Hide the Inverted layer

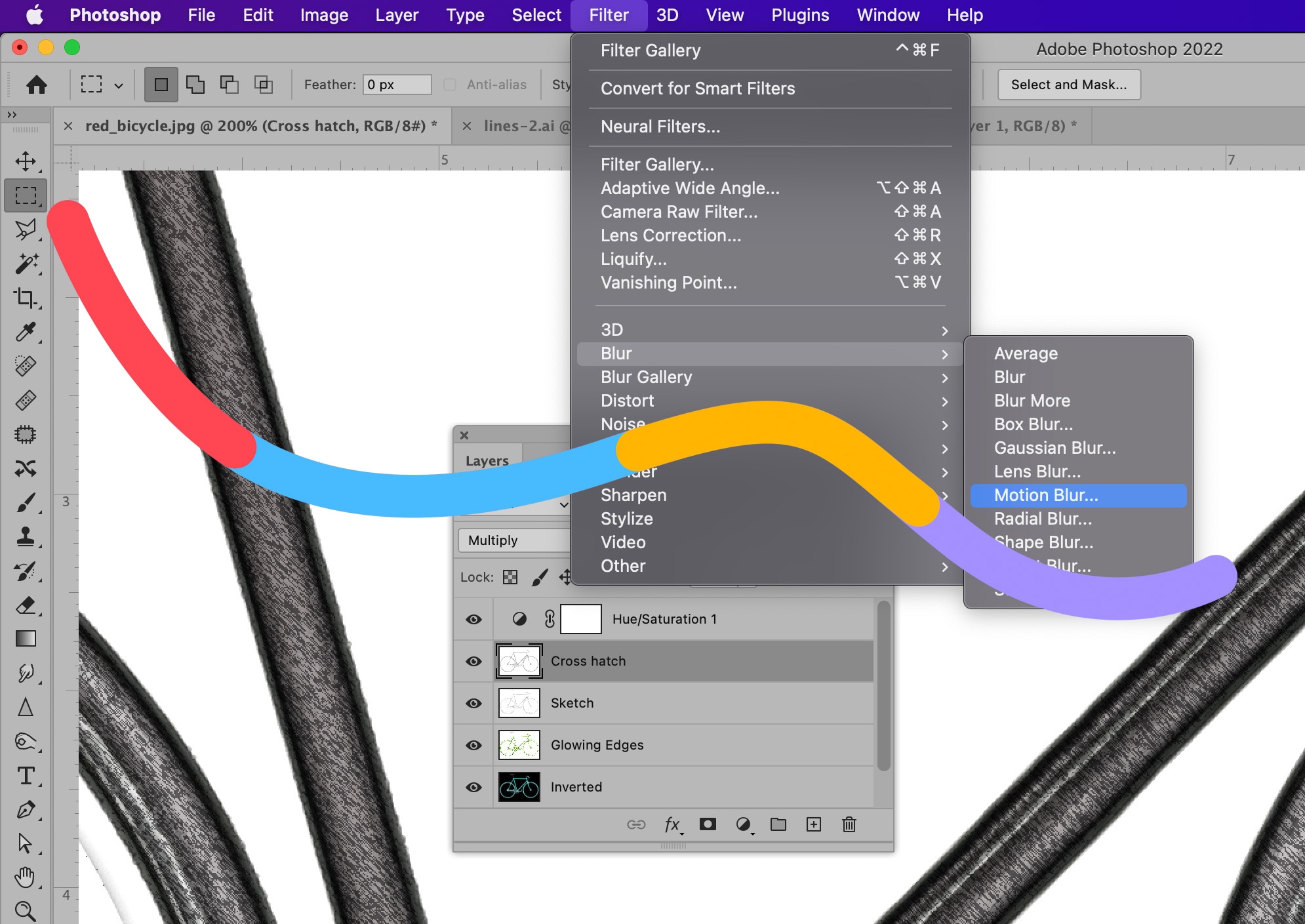(x=473, y=787)
